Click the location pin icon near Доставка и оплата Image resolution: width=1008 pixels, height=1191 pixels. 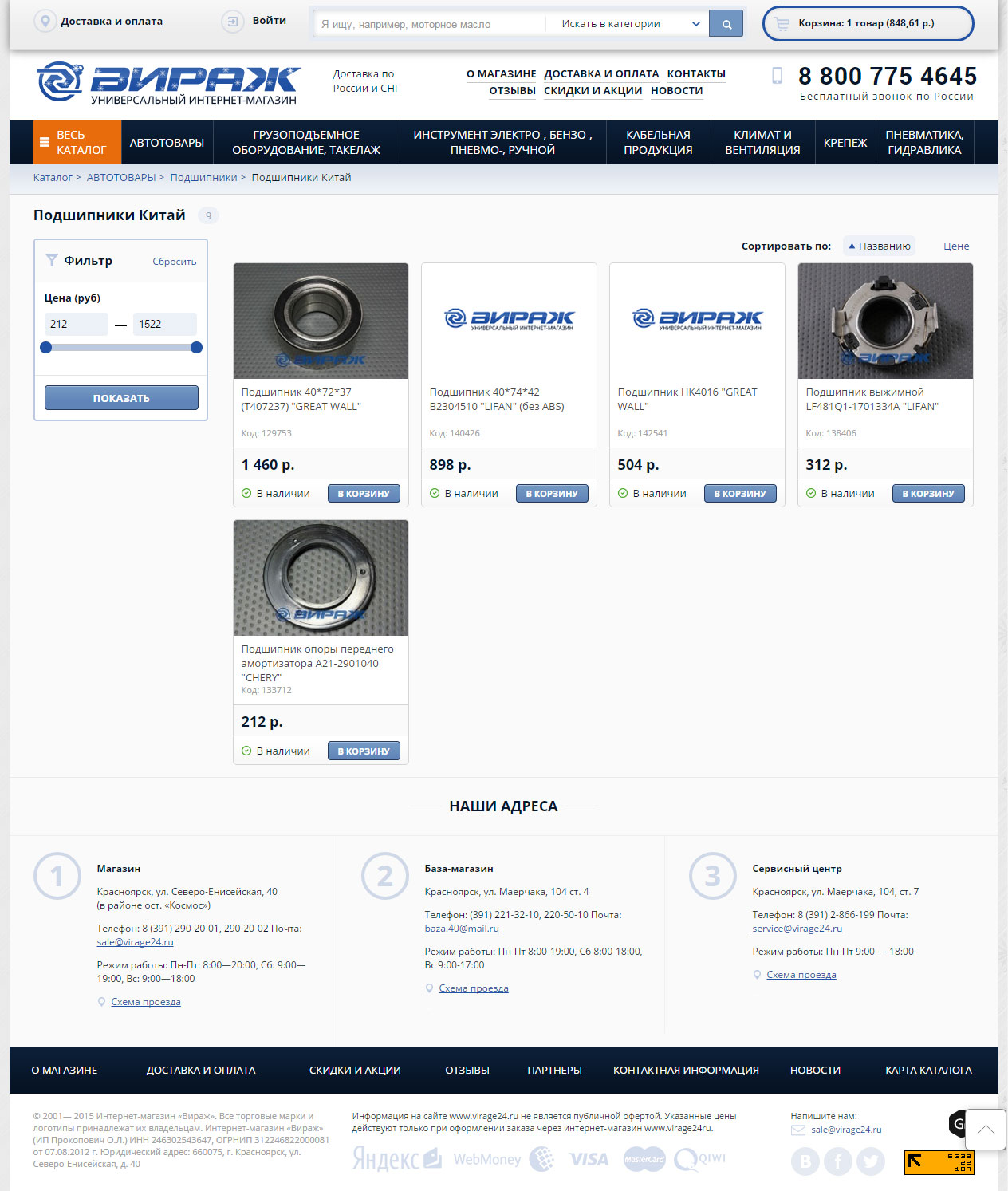click(x=45, y=22)
